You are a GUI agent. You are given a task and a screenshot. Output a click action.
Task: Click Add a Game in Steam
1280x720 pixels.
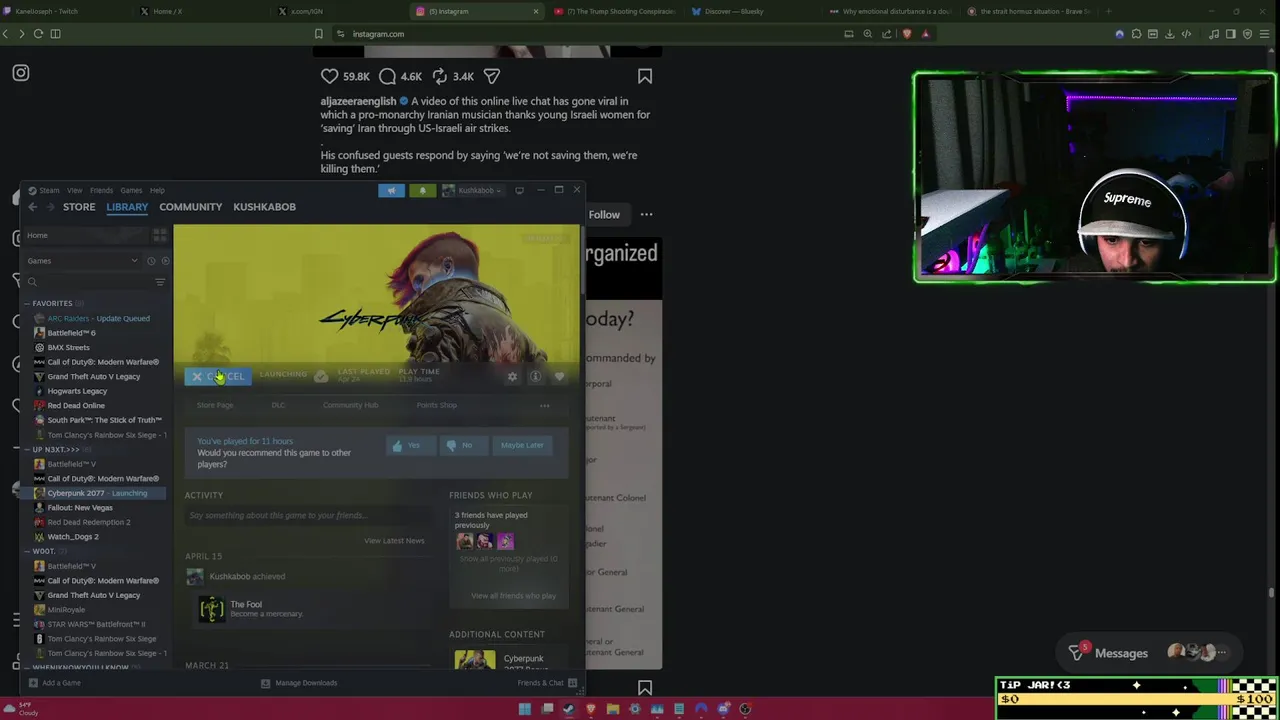(x=55, y=683)
